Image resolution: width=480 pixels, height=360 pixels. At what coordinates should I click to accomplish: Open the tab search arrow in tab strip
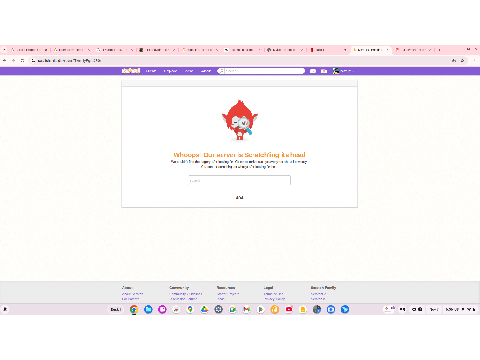(4, 50)
